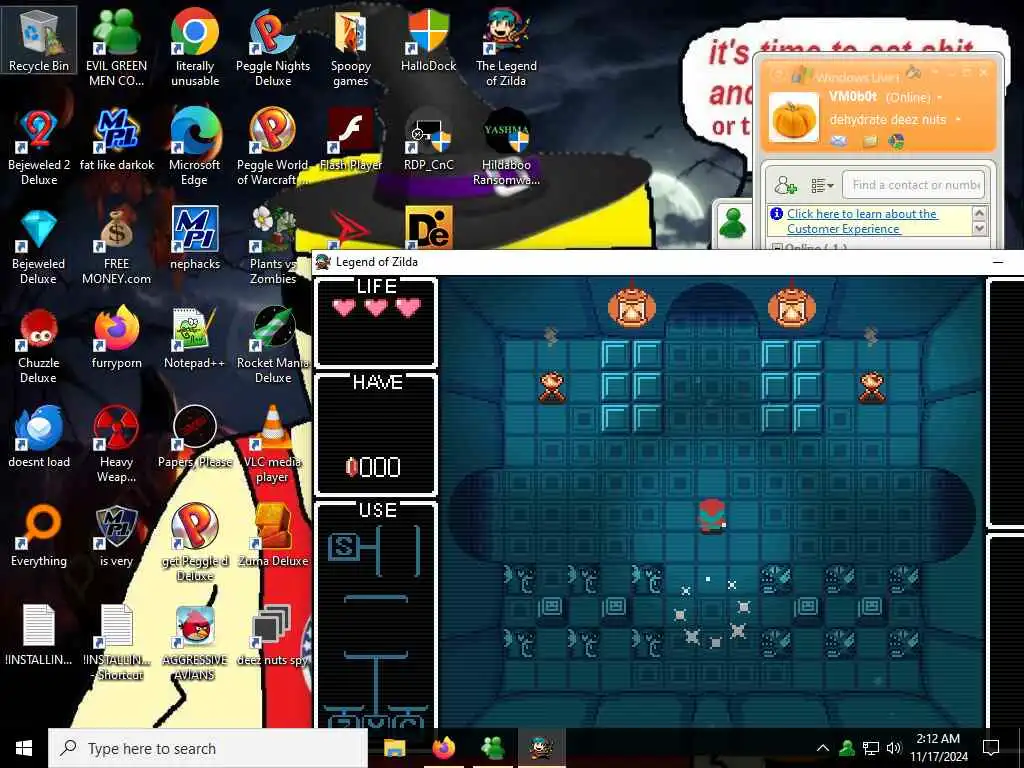The width and height of the screenshot is (1024, 768).
Task: Open VM0b0t Online status dropdown
Action: 940,97
